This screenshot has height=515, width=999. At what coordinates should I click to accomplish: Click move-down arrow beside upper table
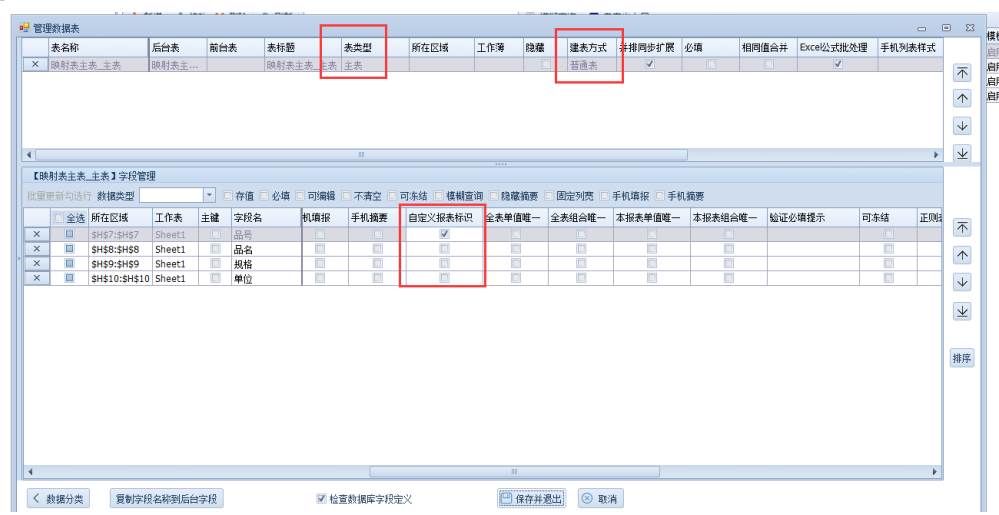(961, 126)
